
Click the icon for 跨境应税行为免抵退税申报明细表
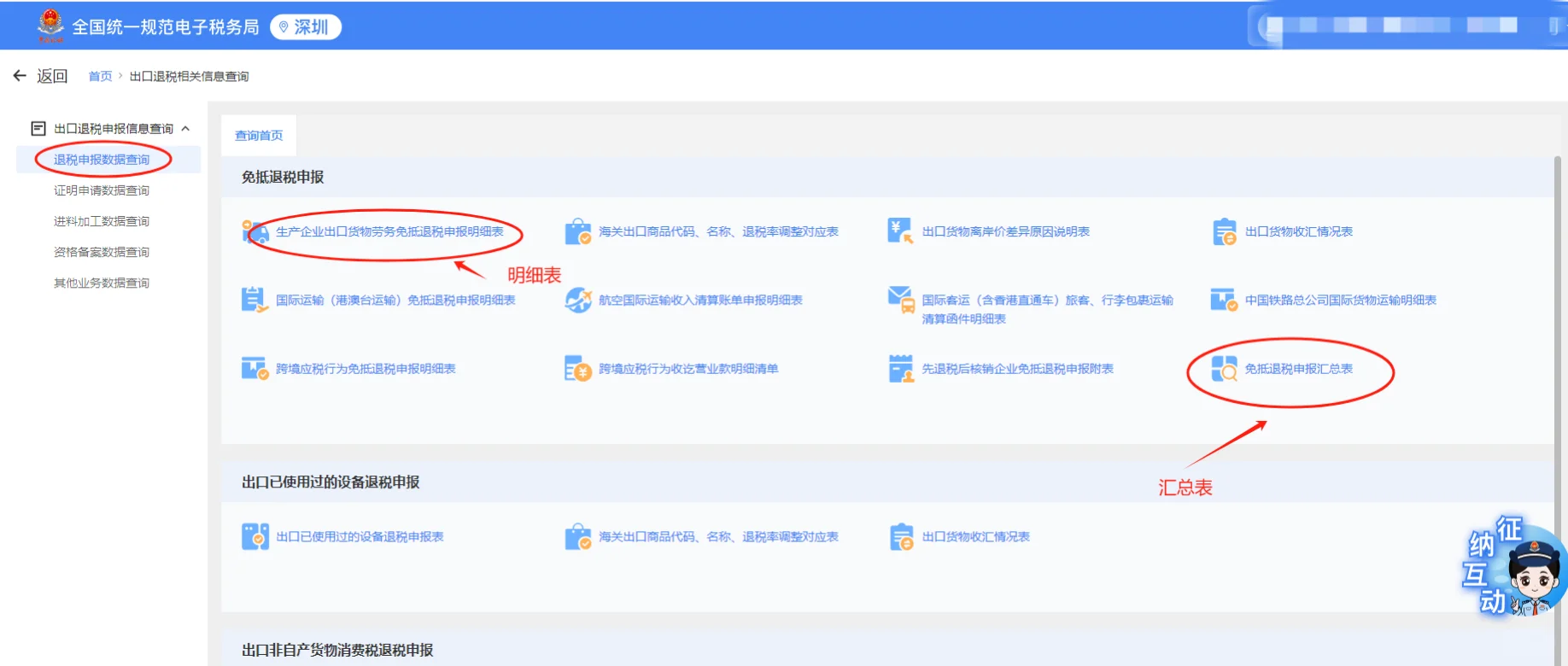point(255,369)
